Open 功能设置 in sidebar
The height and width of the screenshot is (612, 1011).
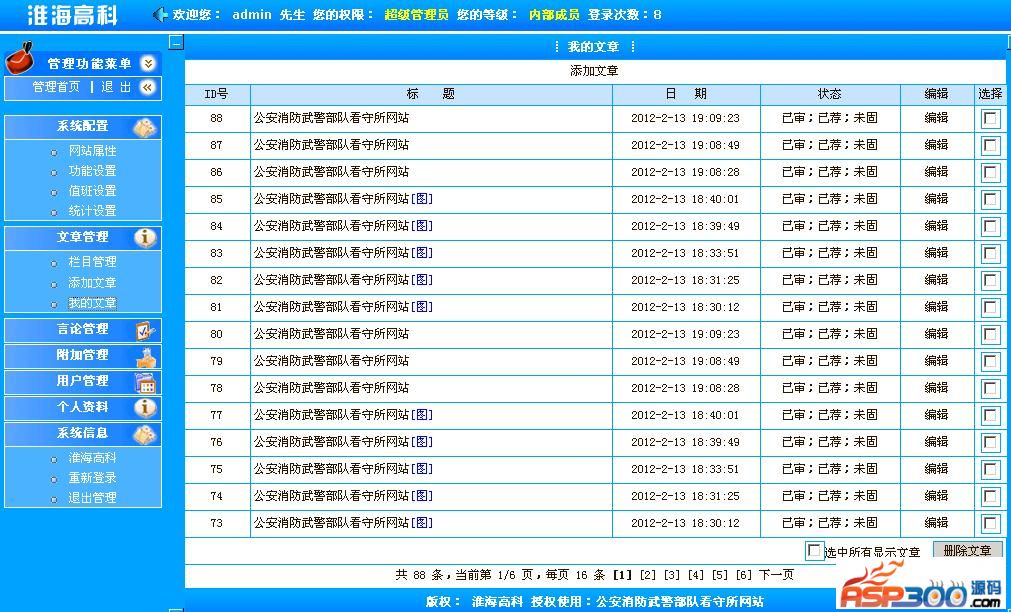coord(92,171)
